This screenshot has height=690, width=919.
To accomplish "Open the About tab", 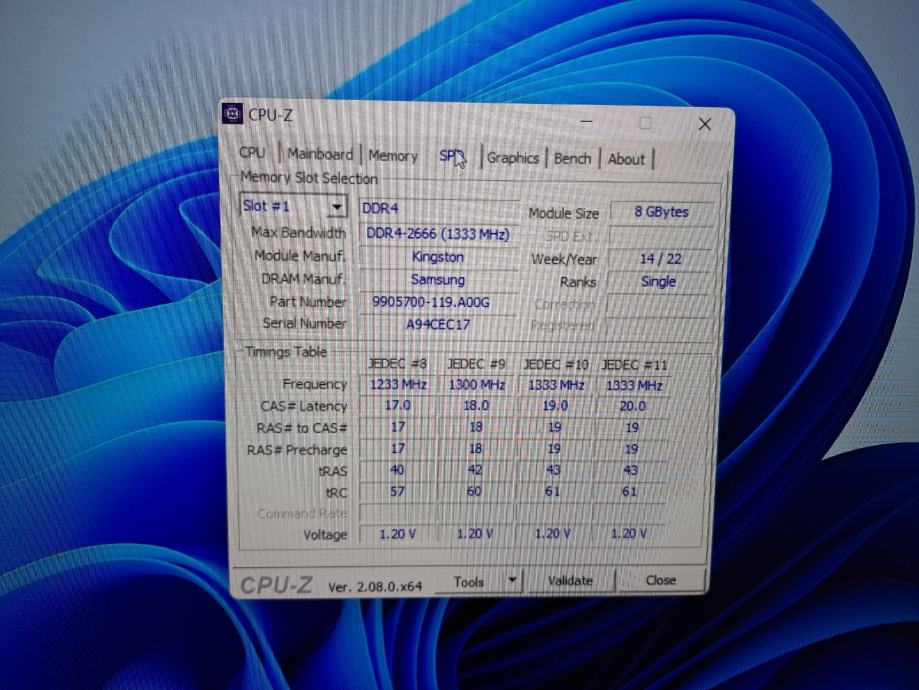I will [626, 159].
